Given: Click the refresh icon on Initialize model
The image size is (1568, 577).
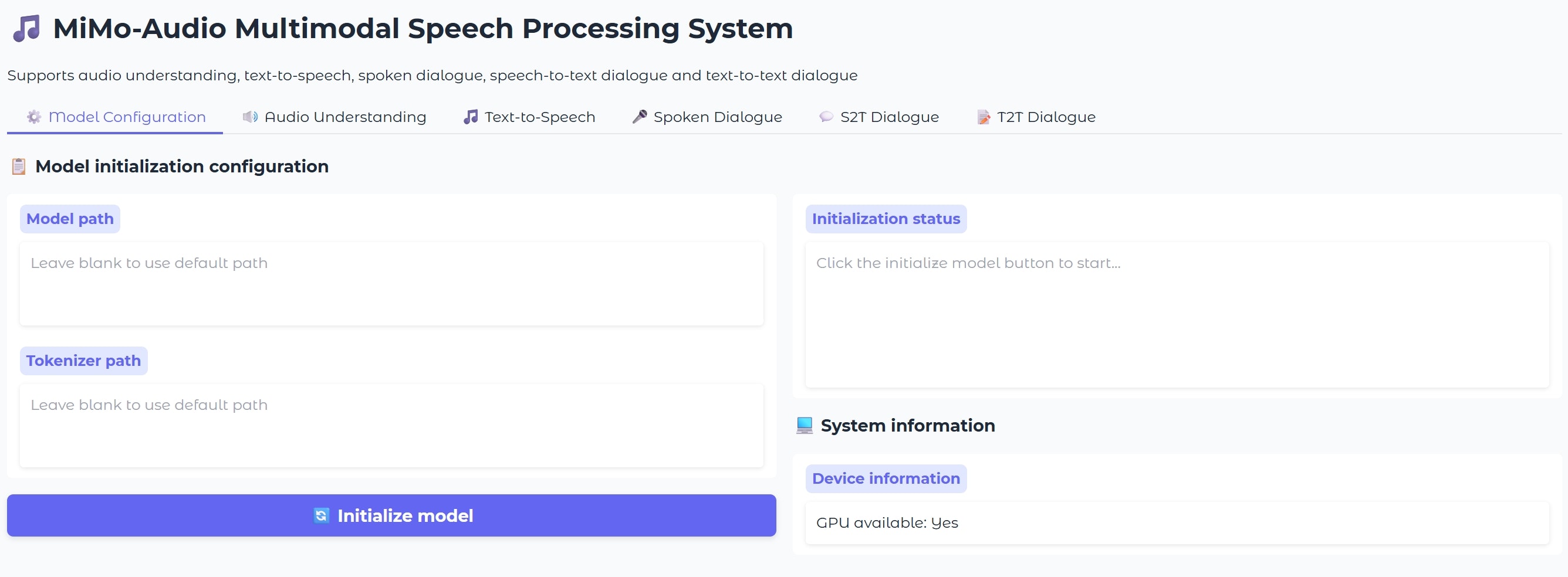Looking at the screenshot, I should [322, 515].
